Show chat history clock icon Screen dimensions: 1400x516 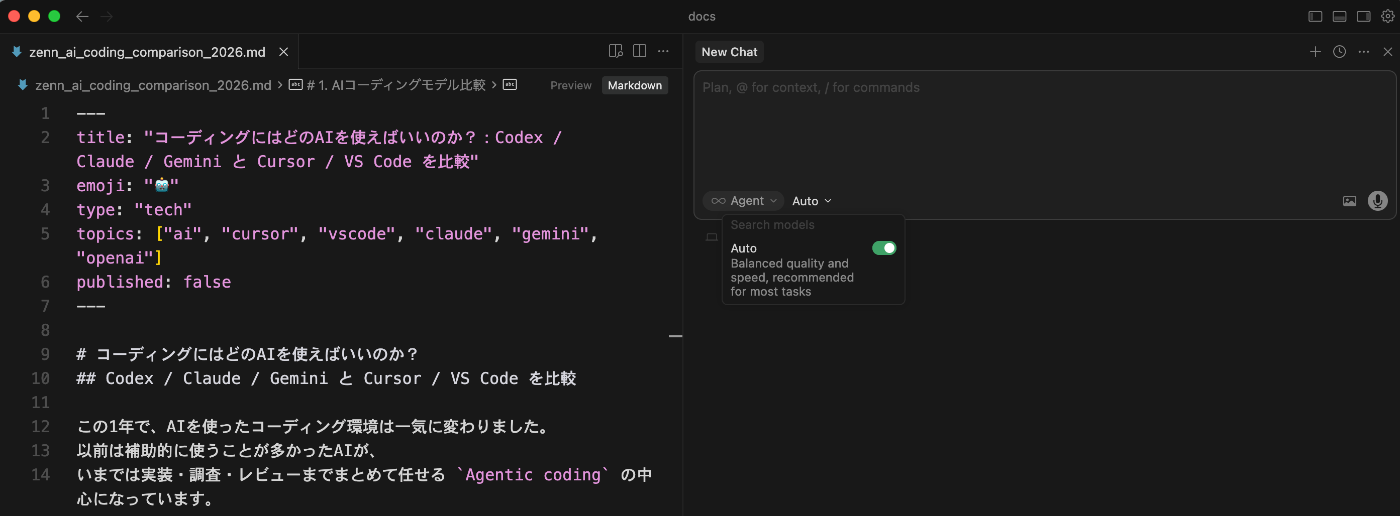point(1339,52)
